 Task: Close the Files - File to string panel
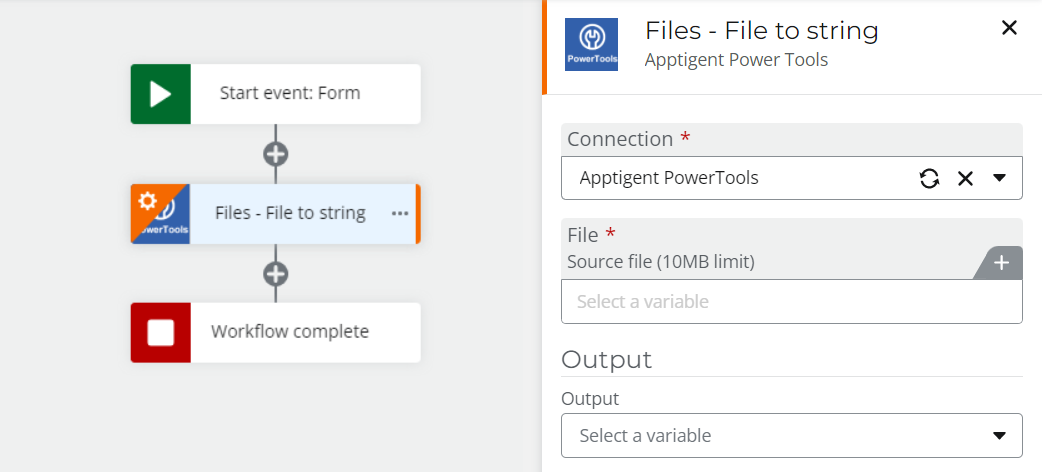[x=1009, y=28]
